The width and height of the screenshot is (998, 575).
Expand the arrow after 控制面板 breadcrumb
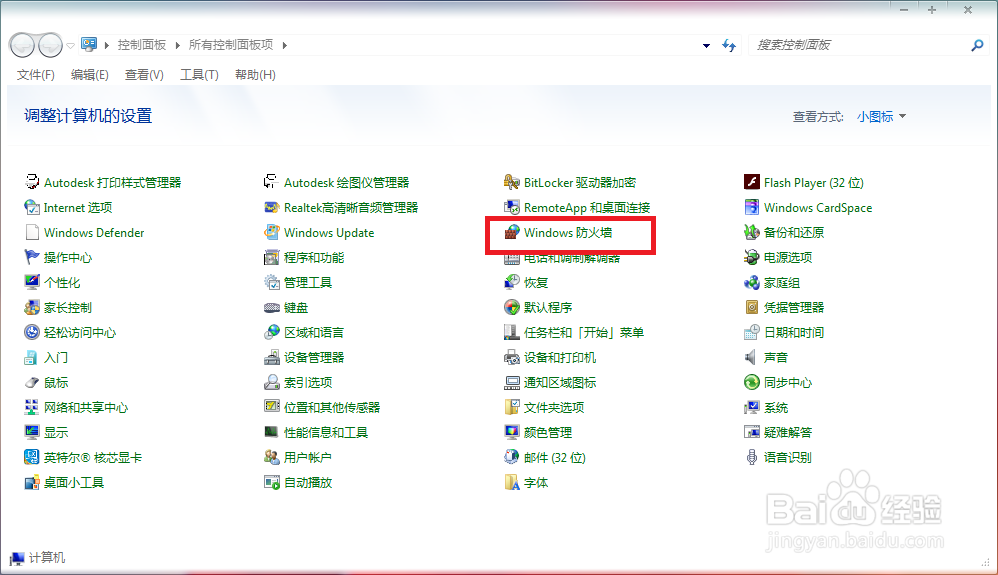(177, 45)
